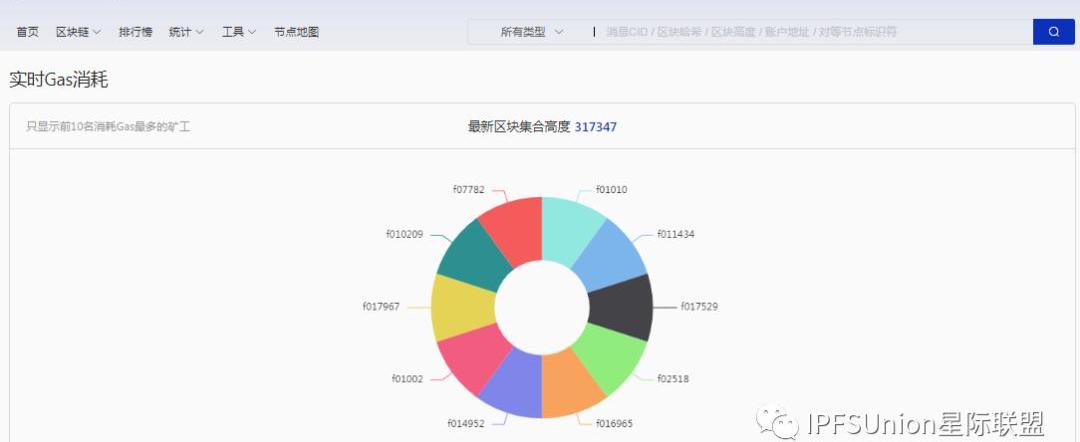Go to the 首页 home page
The height and width of the screenshot is (442, 1080).
click(28, 32)
